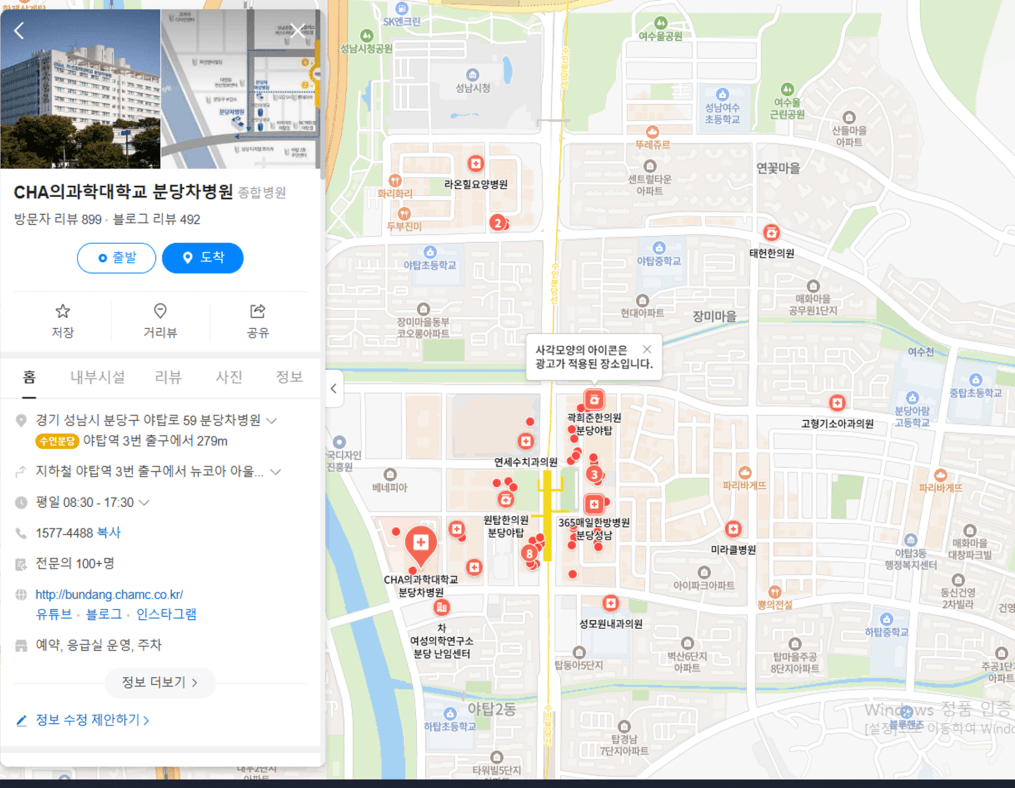Switch to the 내부시설 tab
This screenshot has height=788, width=1015.
click(98, 377)
